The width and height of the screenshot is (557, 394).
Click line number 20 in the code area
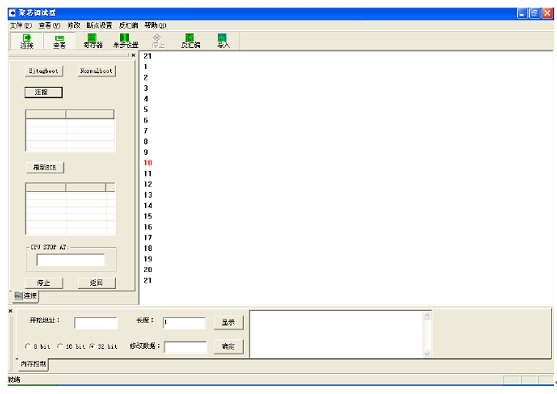pyautogui.click(x=148, y=270)
